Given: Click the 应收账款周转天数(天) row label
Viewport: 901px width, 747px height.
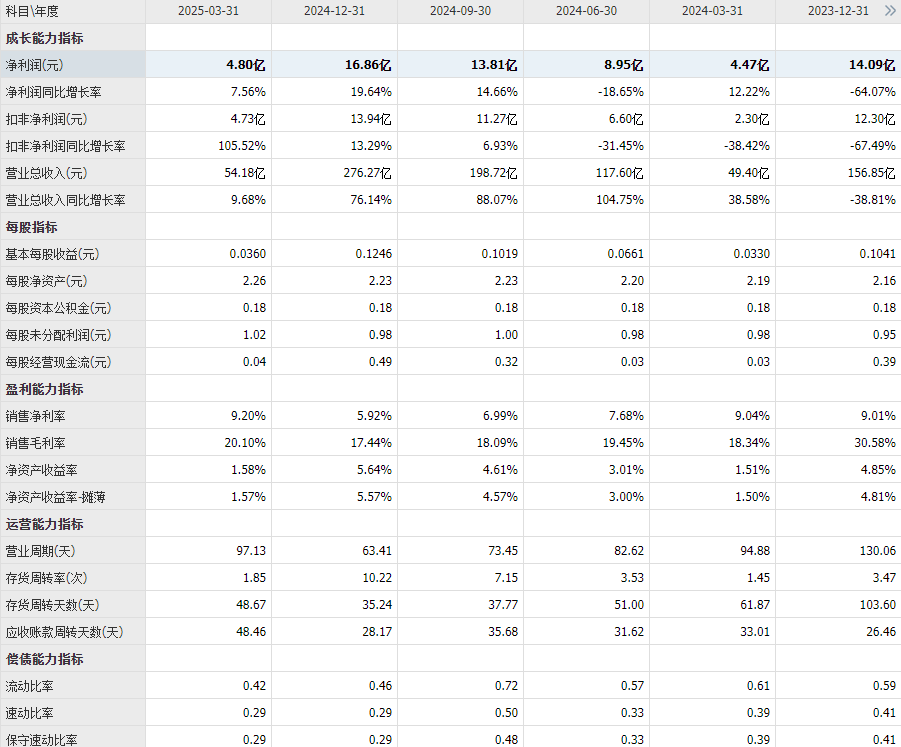Looking at the screenshot, I should point(64,632).
